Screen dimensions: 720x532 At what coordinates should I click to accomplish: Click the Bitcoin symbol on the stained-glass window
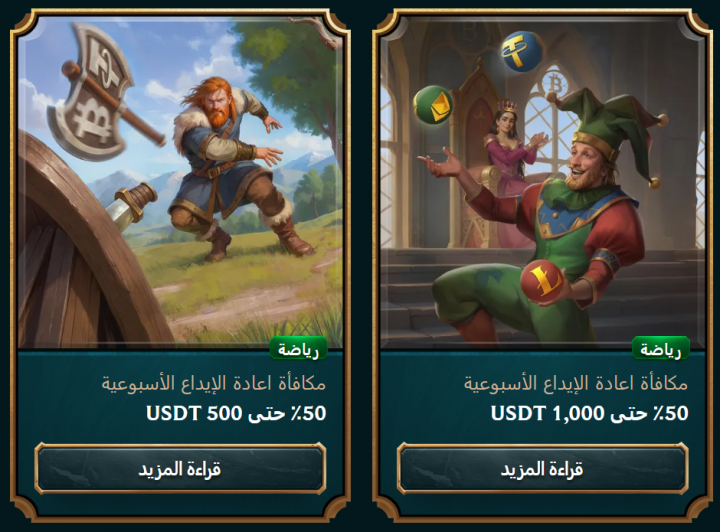pos(555,85)
